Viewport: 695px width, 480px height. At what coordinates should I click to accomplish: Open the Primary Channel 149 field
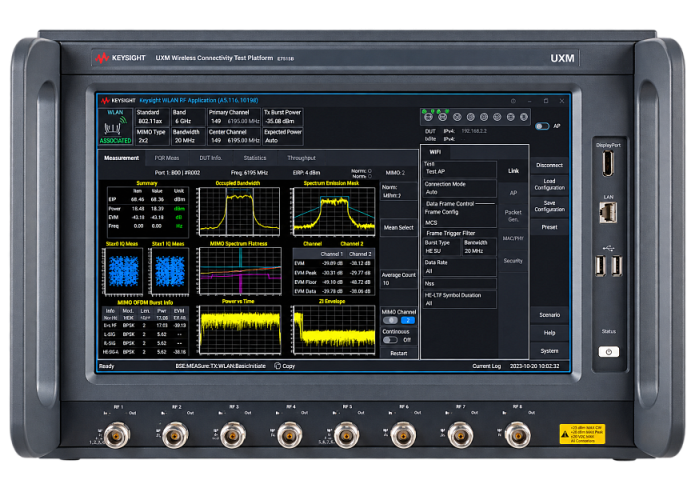click(x=234, y=117)
